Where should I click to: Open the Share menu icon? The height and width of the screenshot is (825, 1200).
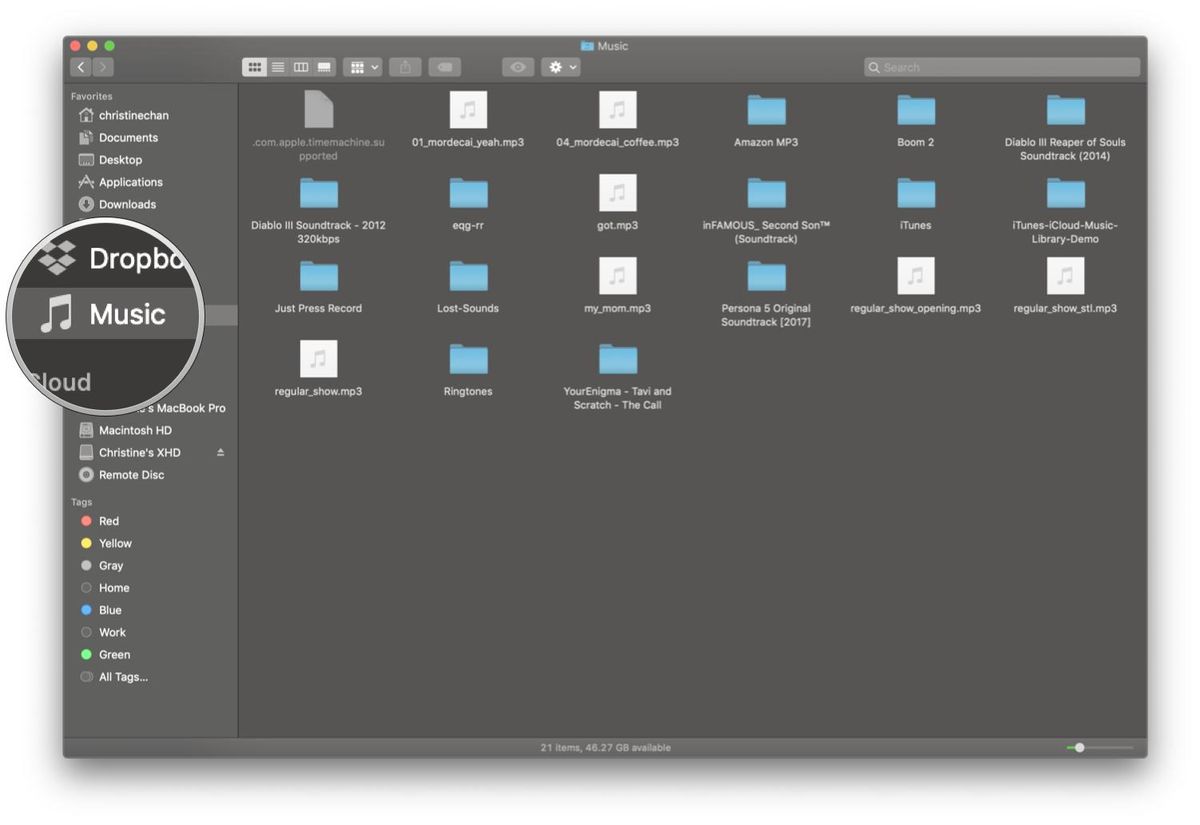pos(404,66)
